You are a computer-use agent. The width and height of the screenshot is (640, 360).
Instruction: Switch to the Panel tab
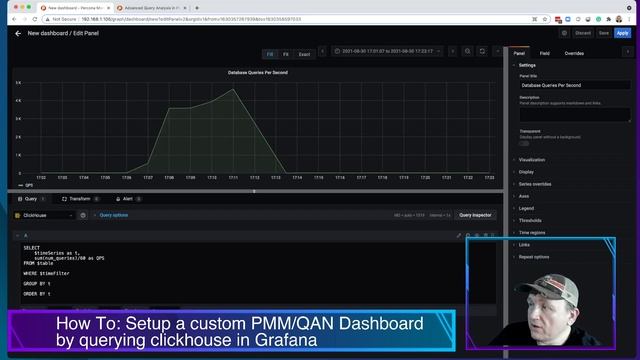(519, 53)
